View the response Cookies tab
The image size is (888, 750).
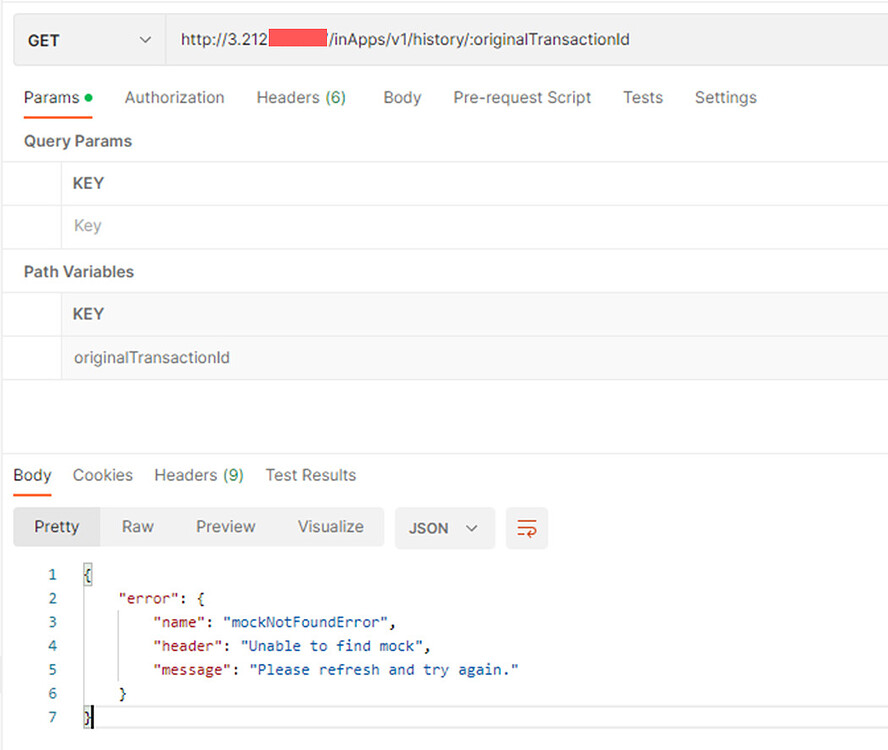click(x=103, y=475)
